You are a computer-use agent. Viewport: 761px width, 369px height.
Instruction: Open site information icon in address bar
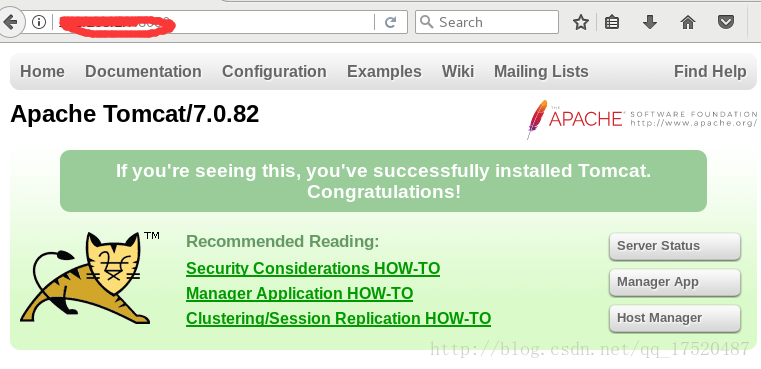(x=38, y=22)
